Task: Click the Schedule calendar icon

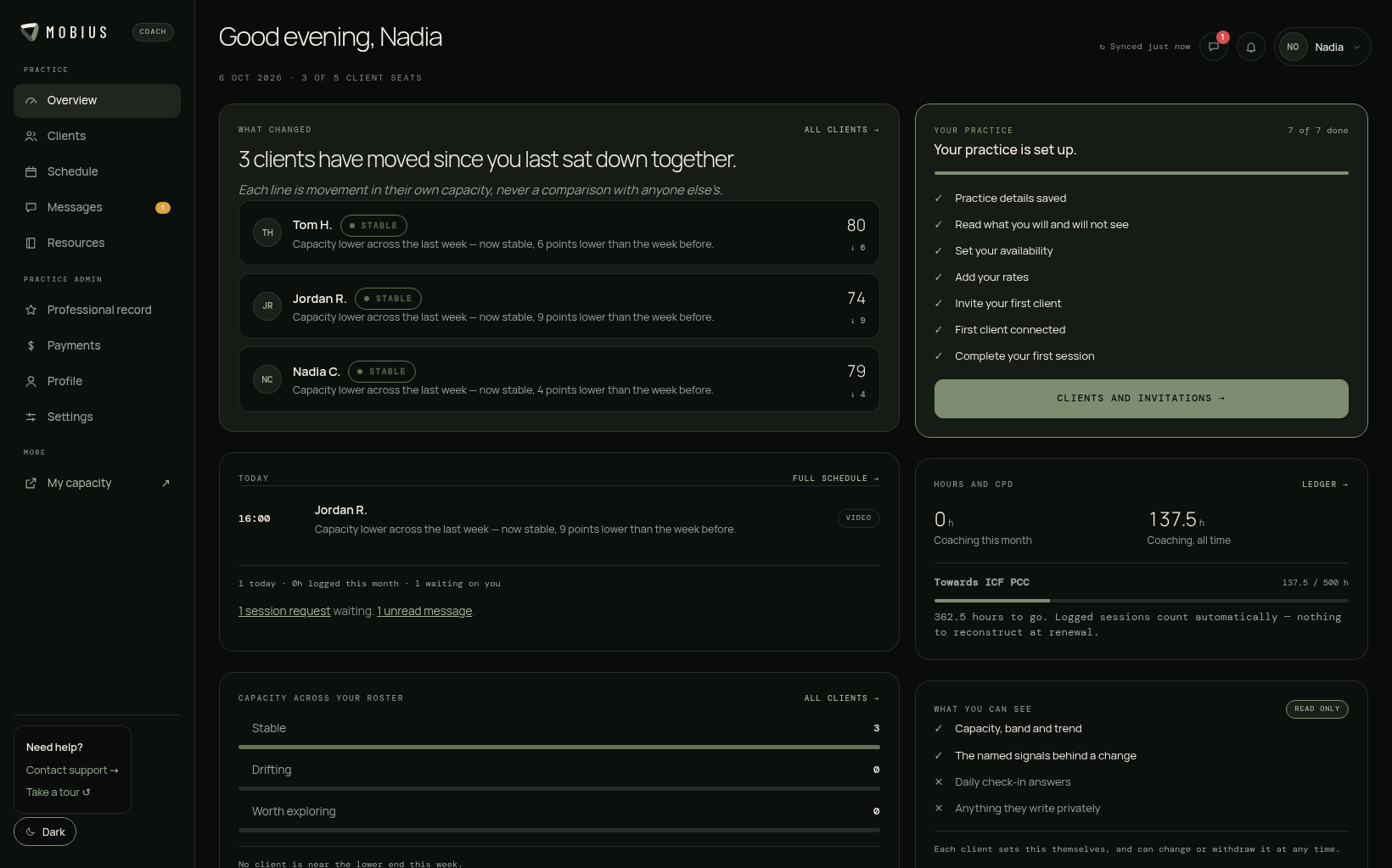Action: coord(31,172)
